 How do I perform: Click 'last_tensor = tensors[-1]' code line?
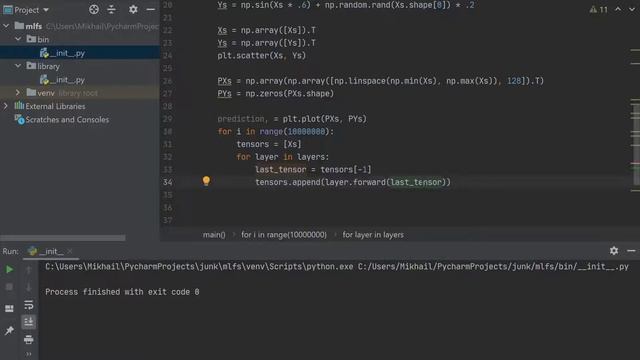(313, 169)
